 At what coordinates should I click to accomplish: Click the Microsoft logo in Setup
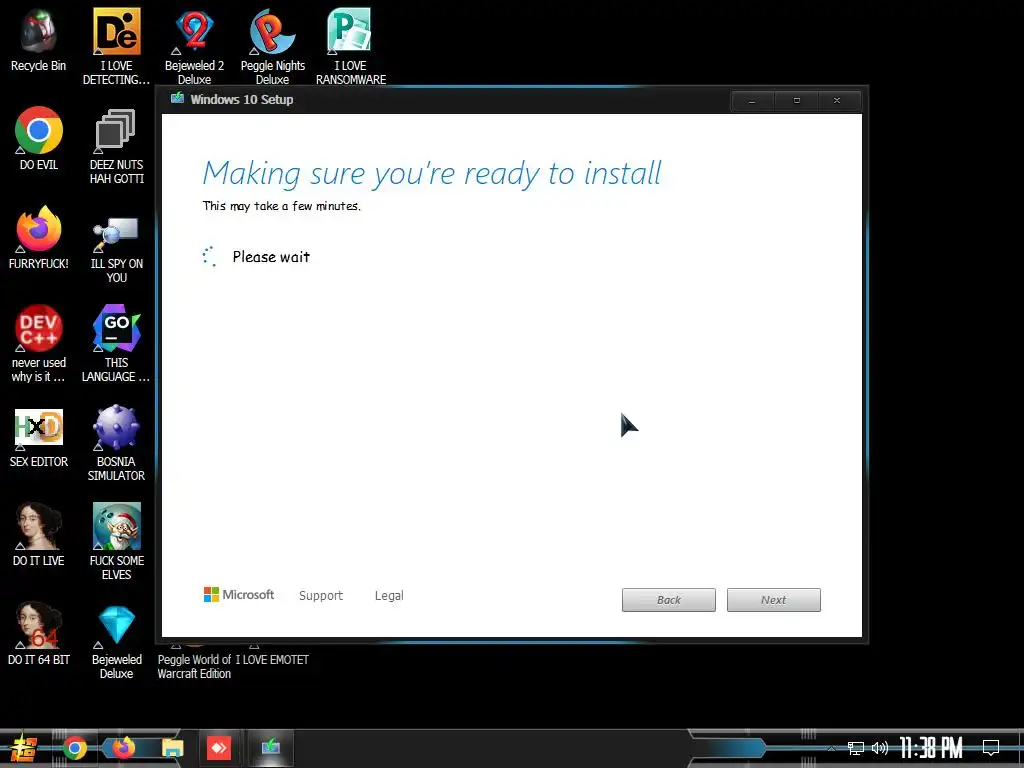[239, 595]
